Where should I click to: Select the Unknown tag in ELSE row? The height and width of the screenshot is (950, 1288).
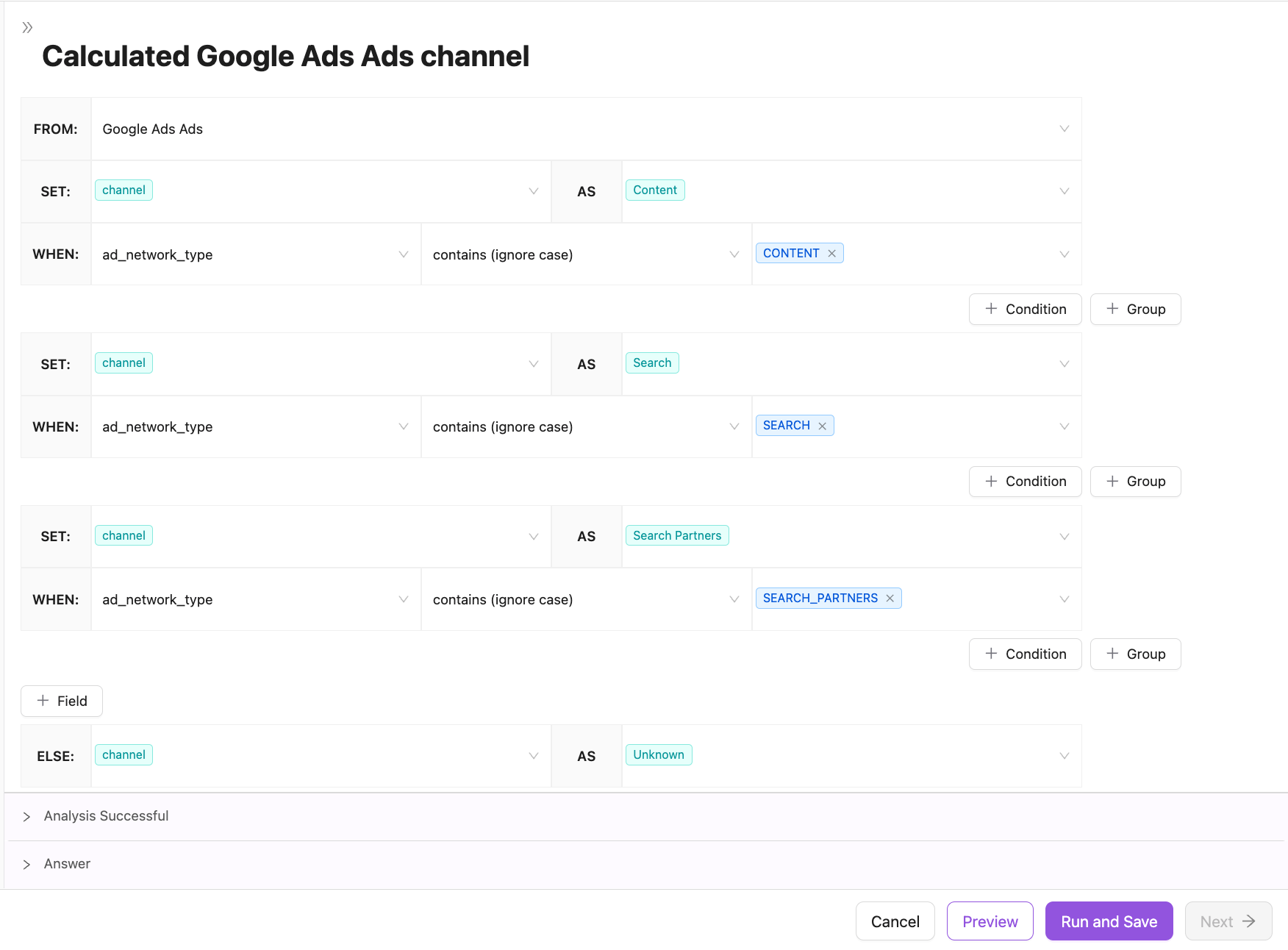click(659, 754)
